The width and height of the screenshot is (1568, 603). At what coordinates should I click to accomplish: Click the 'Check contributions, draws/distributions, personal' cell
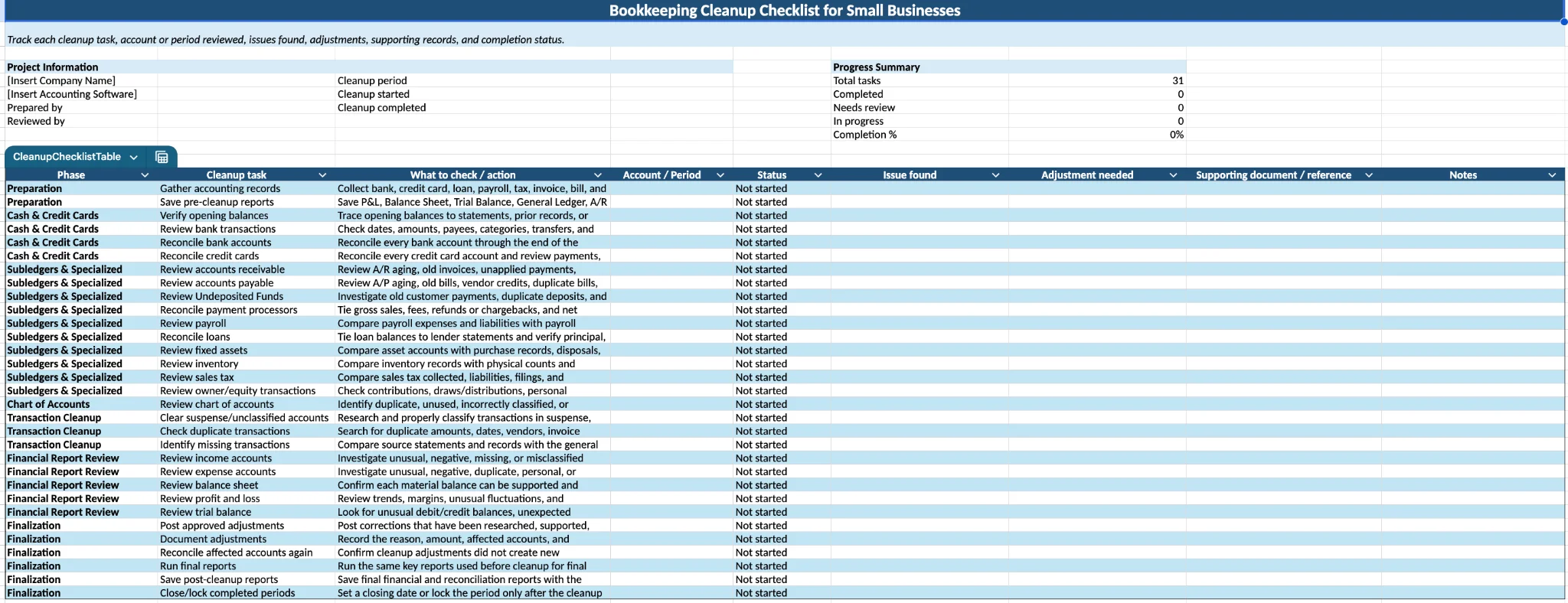(x=472, y=390)
